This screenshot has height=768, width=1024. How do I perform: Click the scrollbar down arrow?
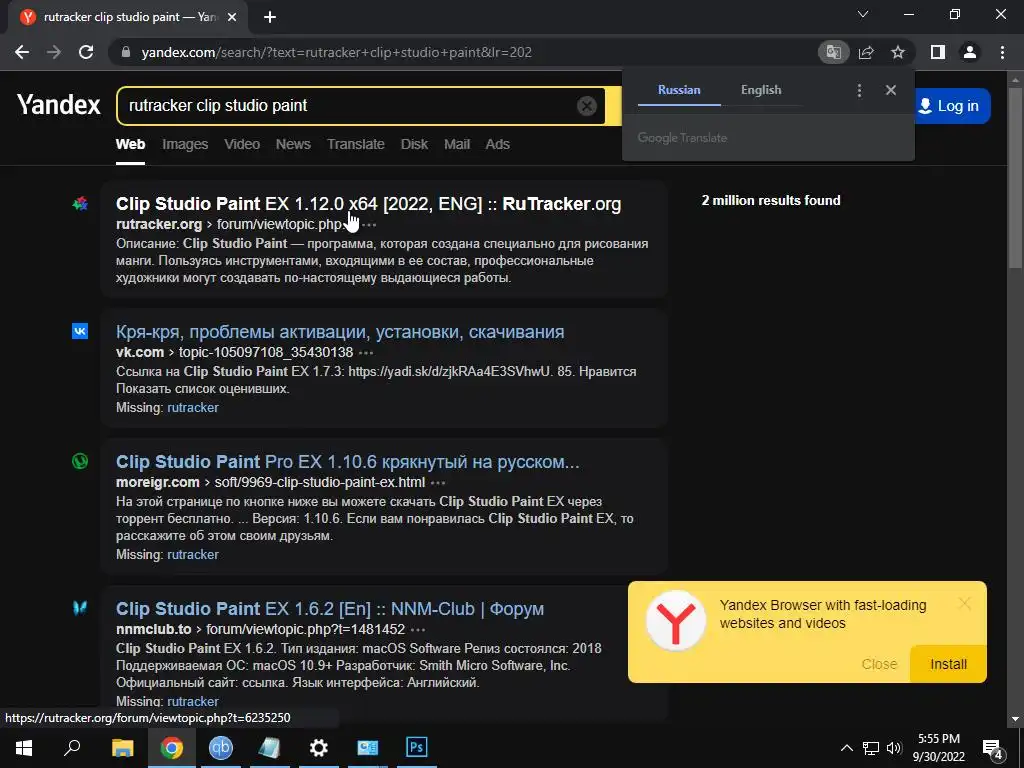pos(1015,719)
